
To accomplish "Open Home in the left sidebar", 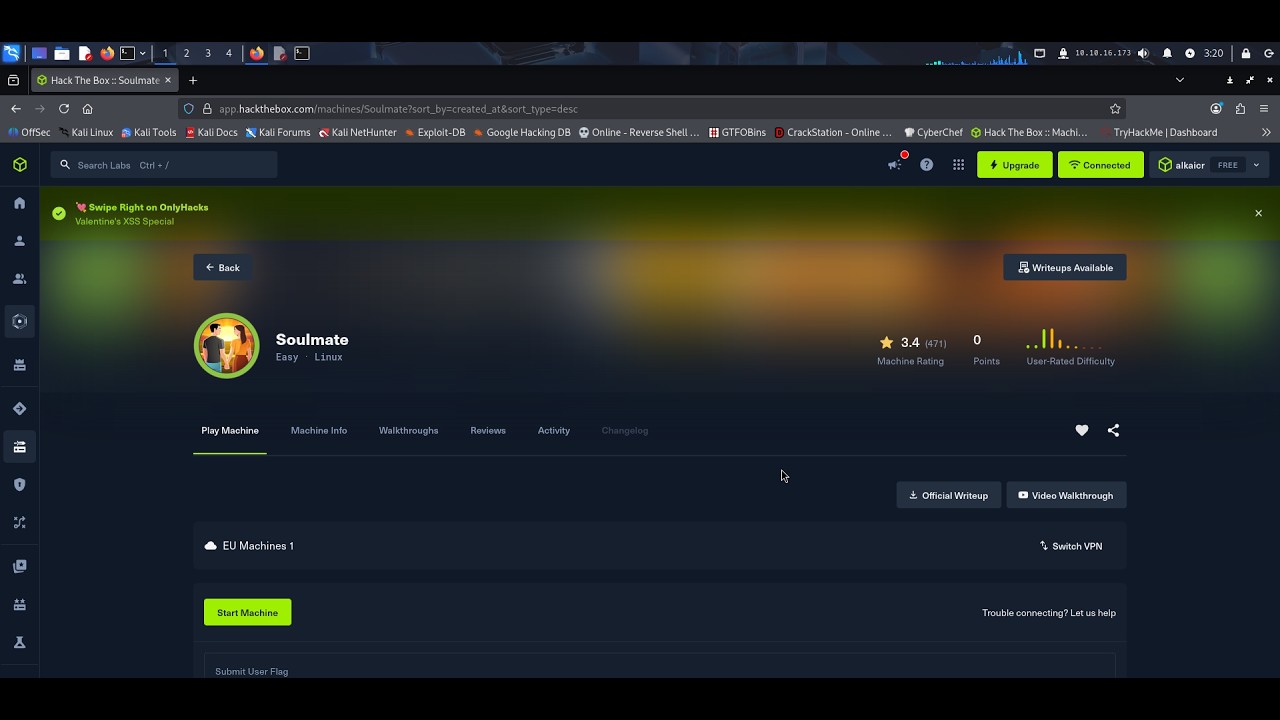I will 19,203.
